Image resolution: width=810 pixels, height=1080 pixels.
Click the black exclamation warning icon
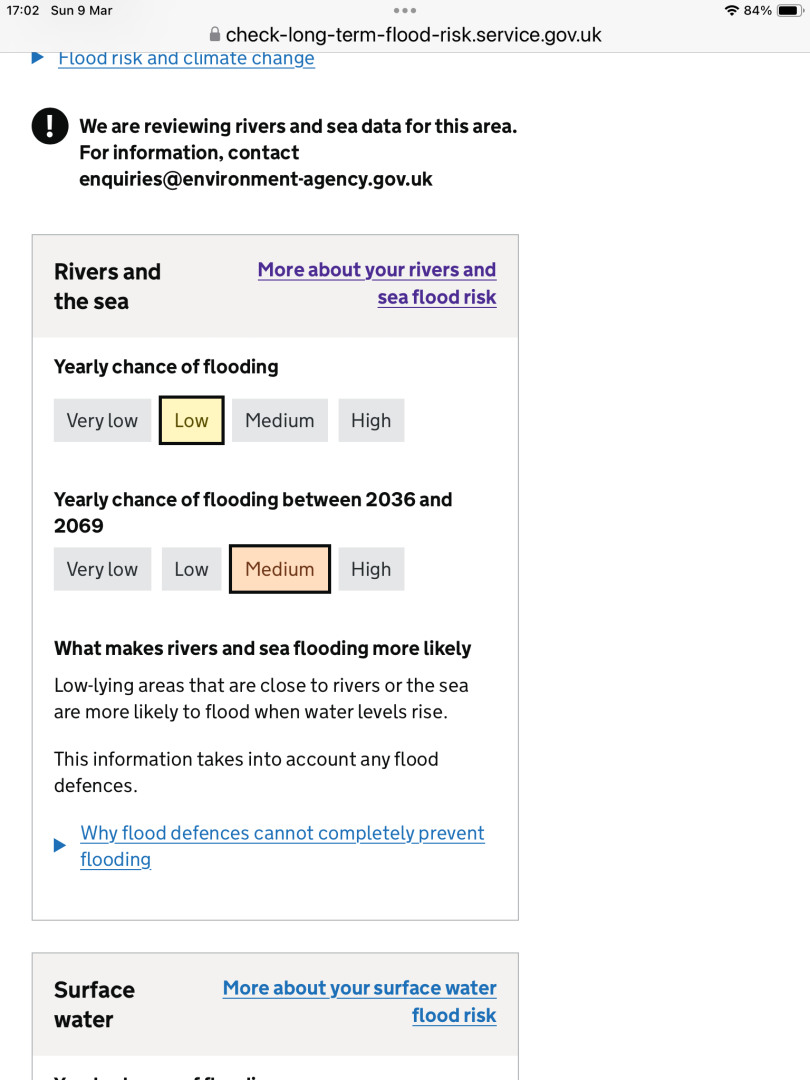click(x=49, y=126)
